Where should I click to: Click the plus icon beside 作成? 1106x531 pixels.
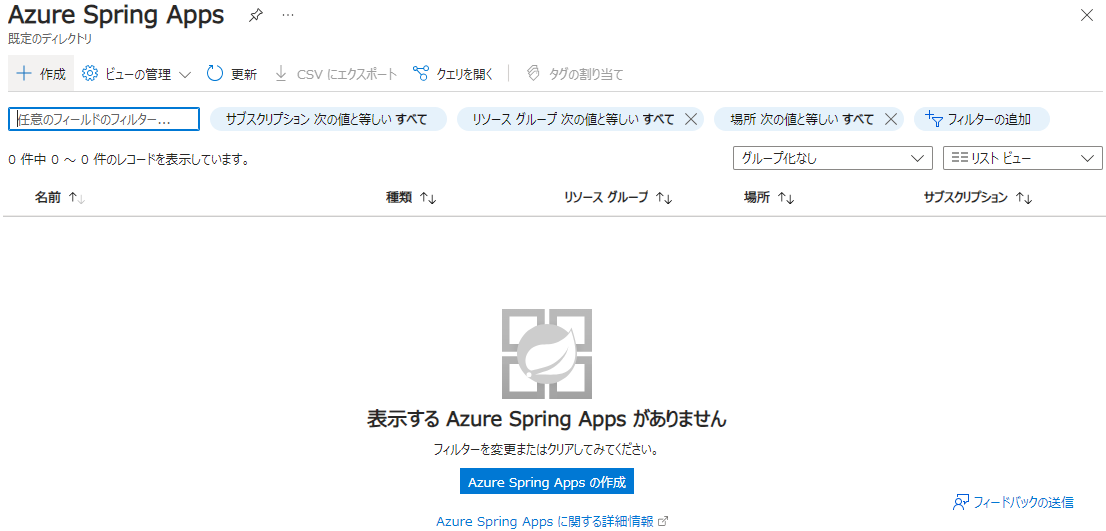[24, 73]
